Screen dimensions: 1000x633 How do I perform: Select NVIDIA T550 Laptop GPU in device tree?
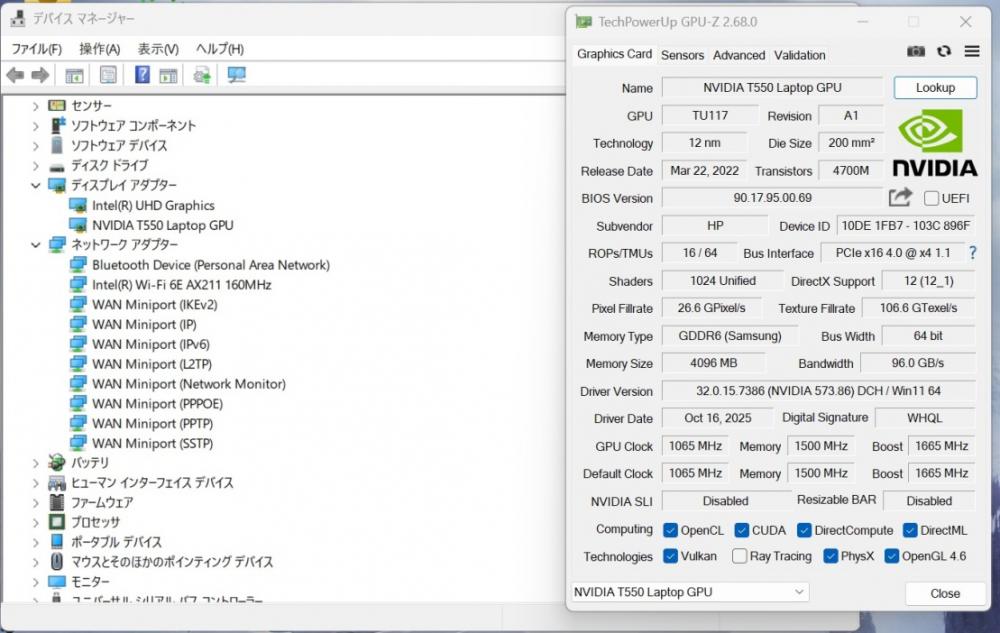click(x=162, y=225)
